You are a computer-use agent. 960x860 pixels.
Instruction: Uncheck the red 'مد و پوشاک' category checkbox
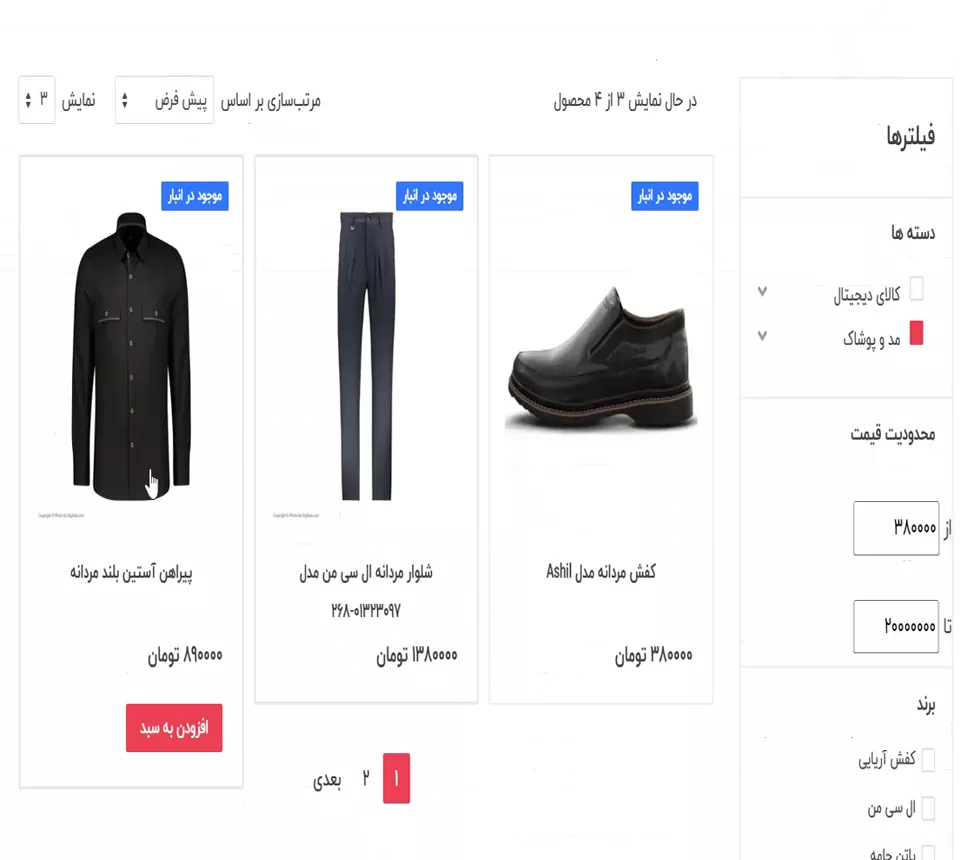[x=916, y=333]
